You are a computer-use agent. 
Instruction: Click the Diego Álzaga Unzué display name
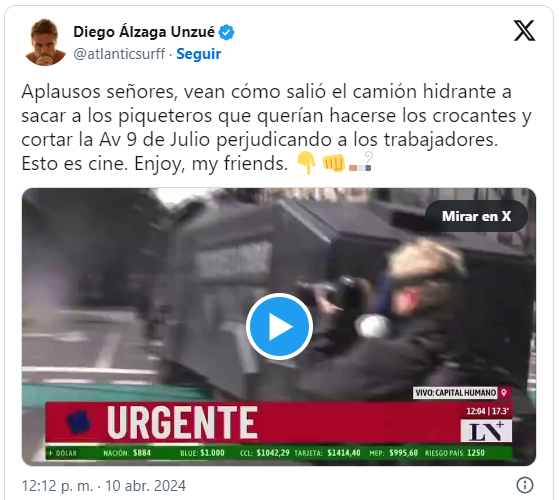[144, 32]
